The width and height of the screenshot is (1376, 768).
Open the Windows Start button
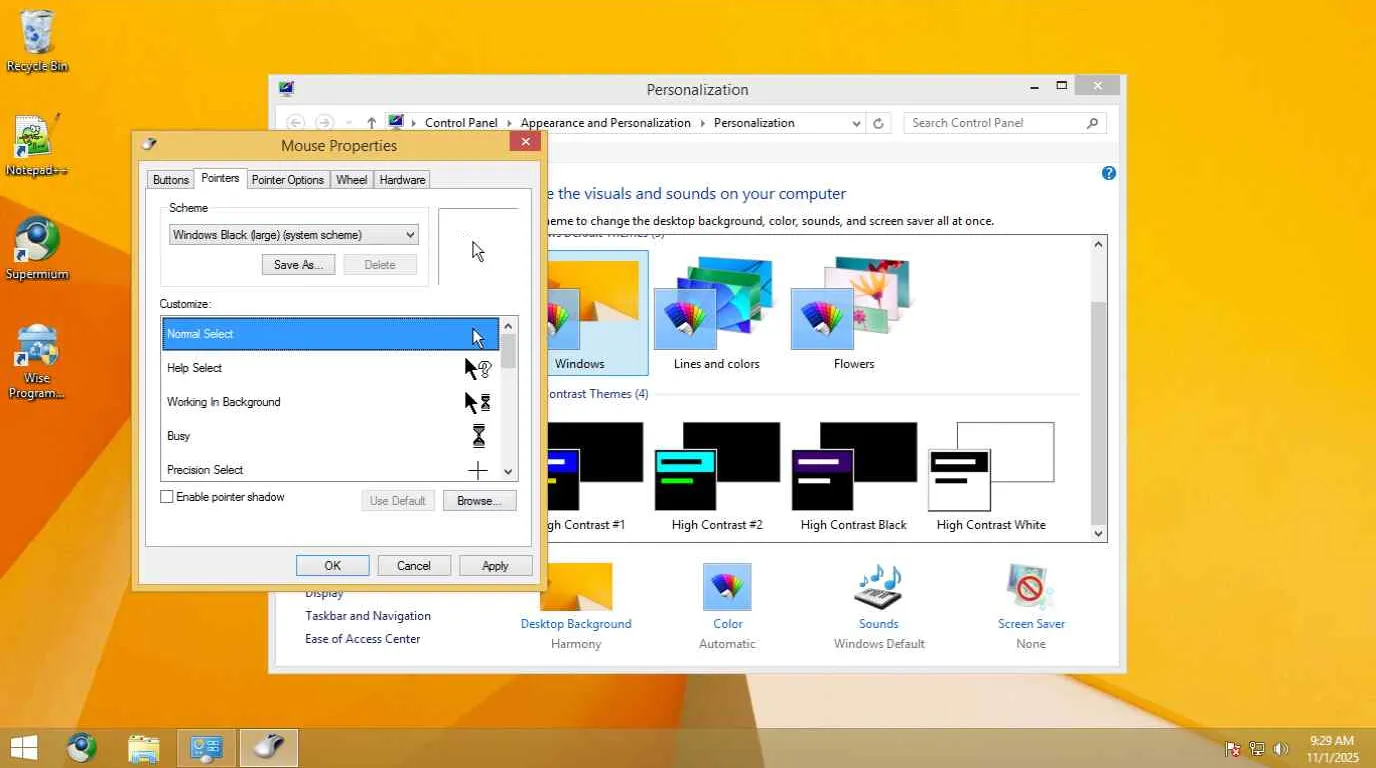pyautogui.click(x=24, y=748)
